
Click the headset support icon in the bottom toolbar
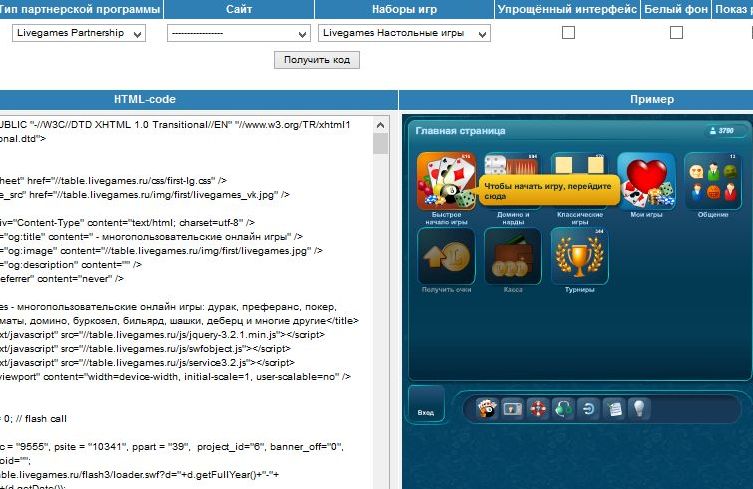pos(564,409)
